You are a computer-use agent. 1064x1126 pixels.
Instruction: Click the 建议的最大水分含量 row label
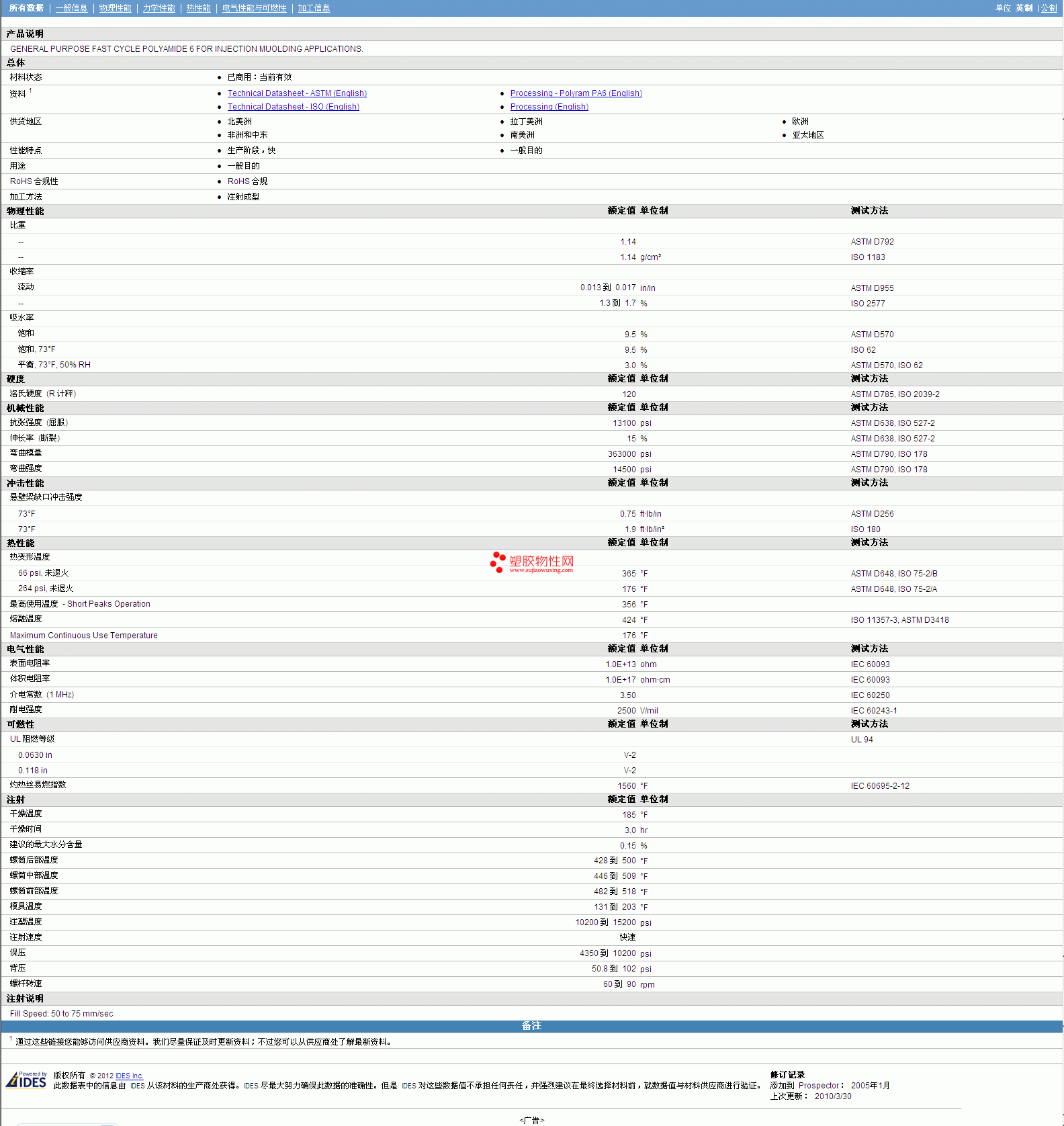[46, 844]
